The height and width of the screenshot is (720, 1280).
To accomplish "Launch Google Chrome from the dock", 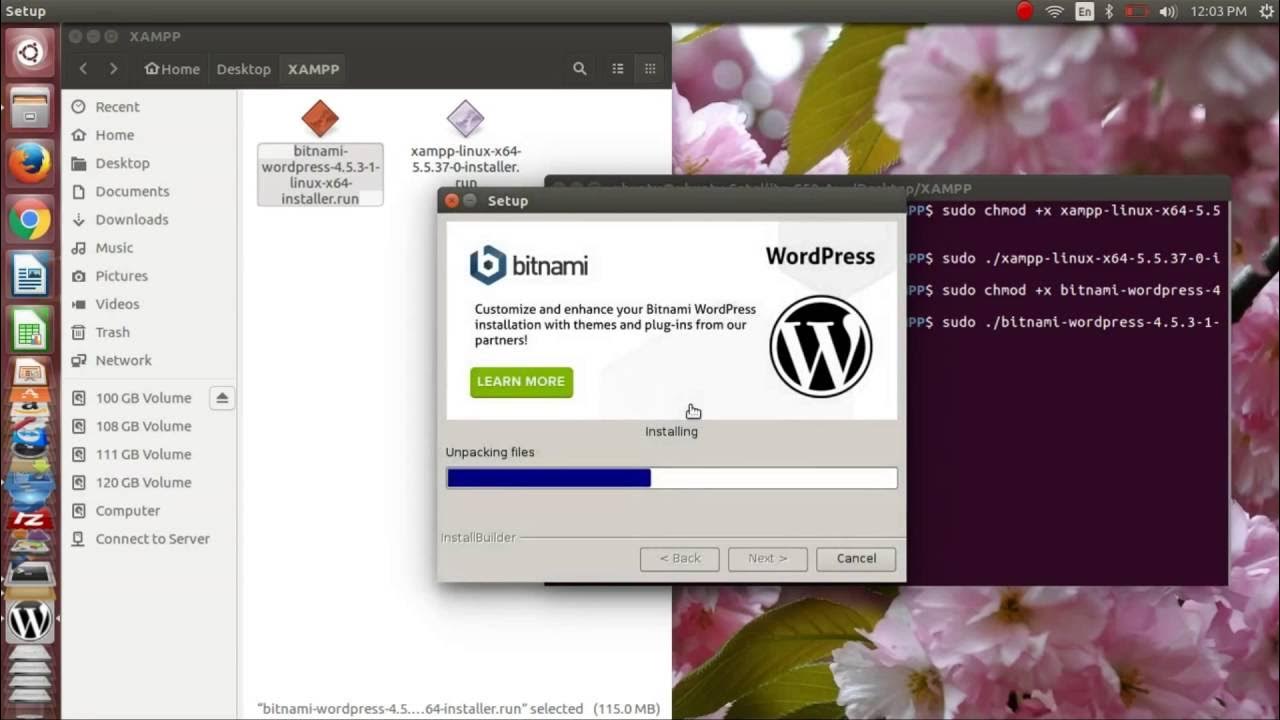I will [29, 219].
